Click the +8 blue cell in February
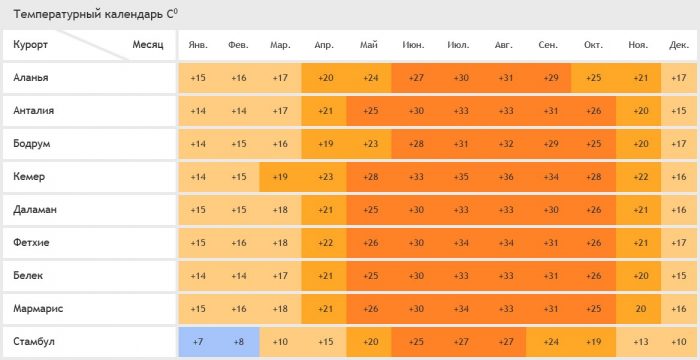The image size is (700, 360). [239, 342]
